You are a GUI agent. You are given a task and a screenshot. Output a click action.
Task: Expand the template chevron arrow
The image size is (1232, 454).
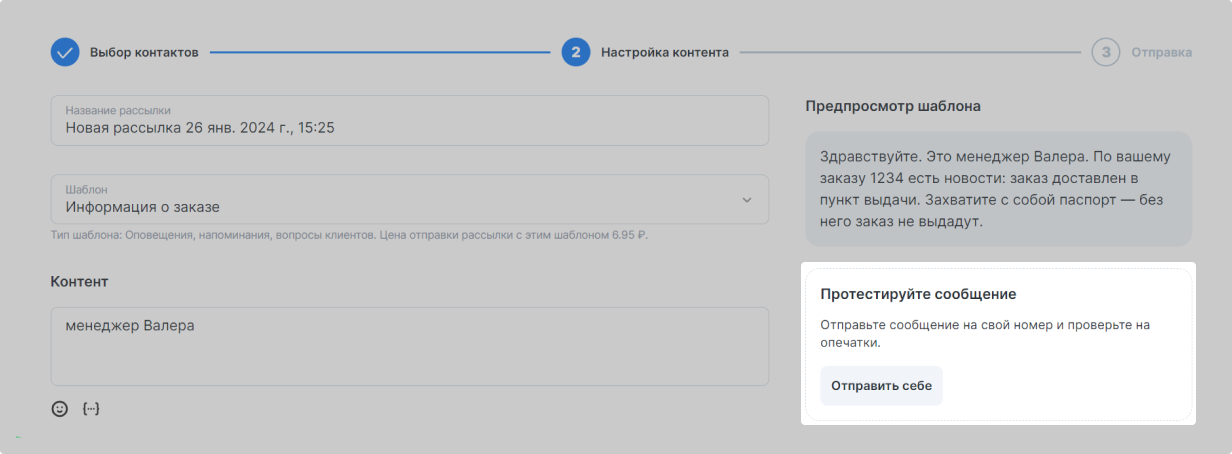(746, 200)
